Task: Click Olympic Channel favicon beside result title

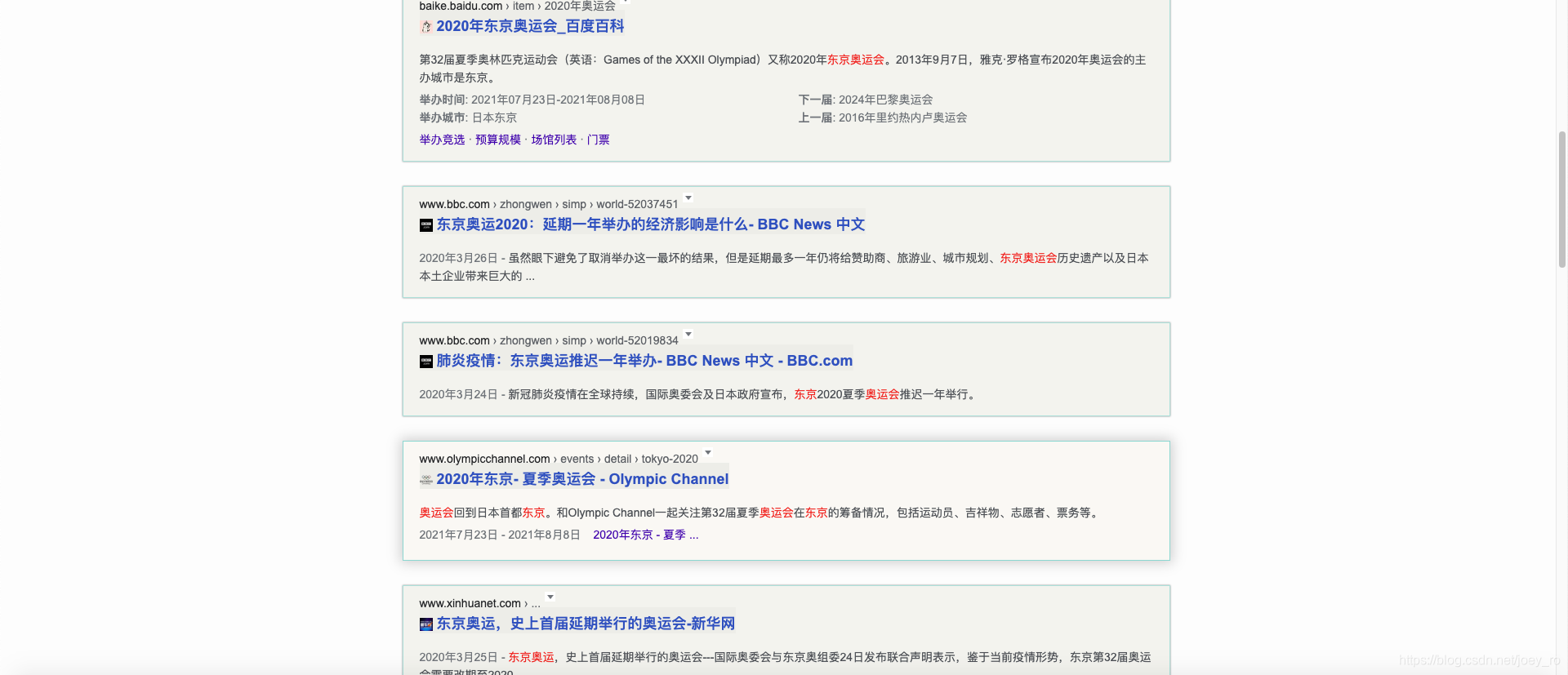Action: click(426, 480)
